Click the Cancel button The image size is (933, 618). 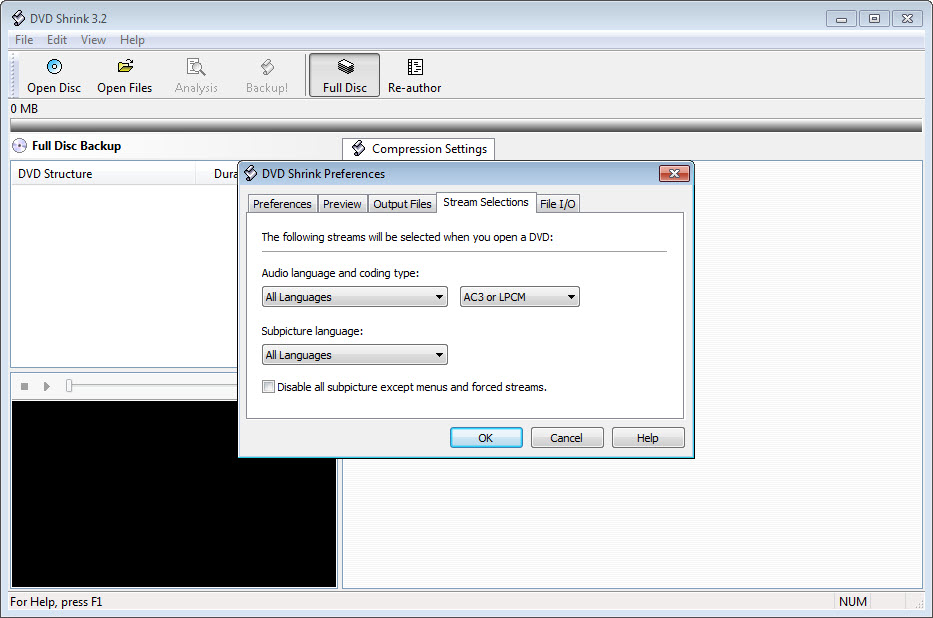pos(566,438)
